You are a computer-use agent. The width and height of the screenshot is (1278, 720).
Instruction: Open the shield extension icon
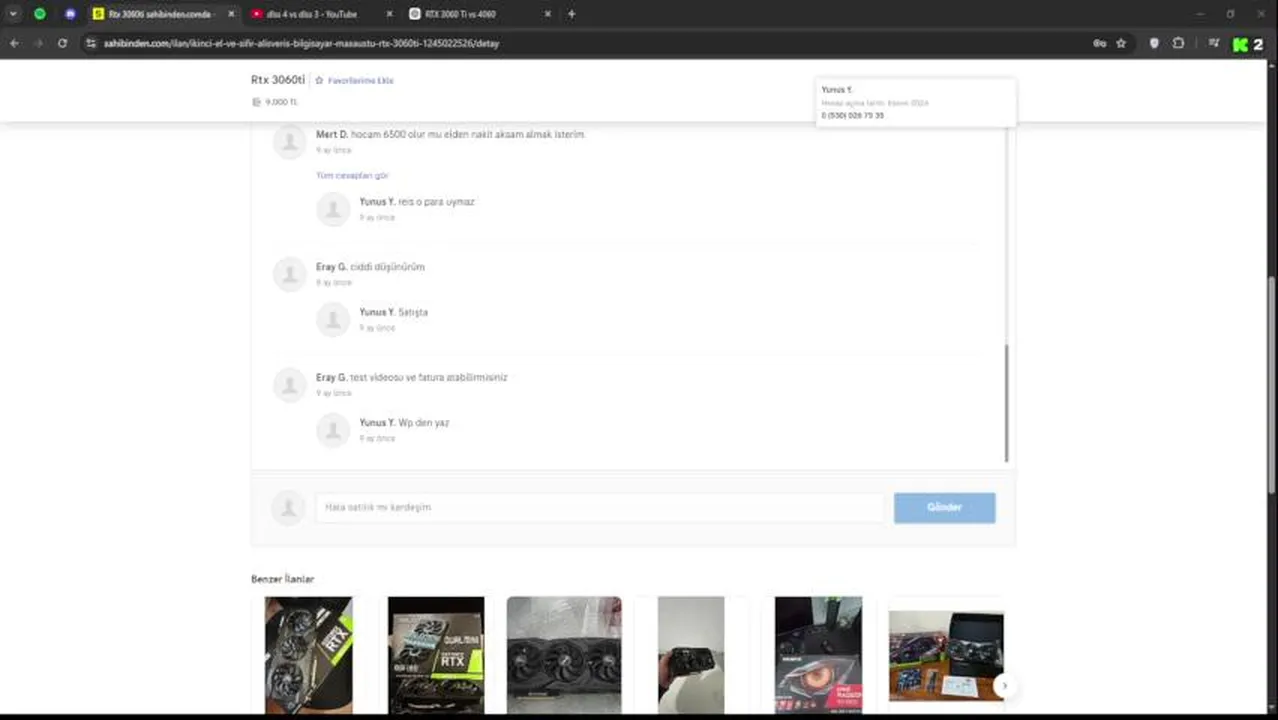pos(1154,43)
